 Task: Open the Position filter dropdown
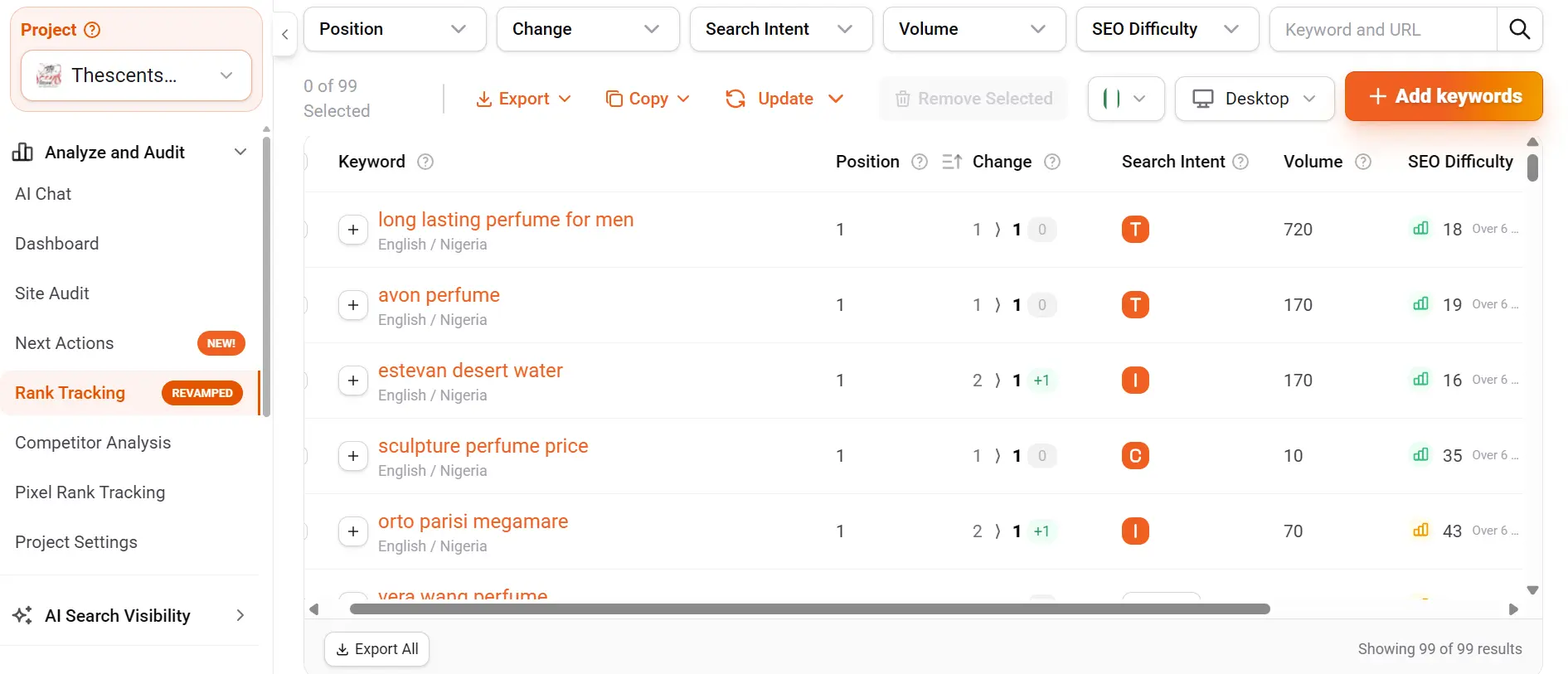395,29
